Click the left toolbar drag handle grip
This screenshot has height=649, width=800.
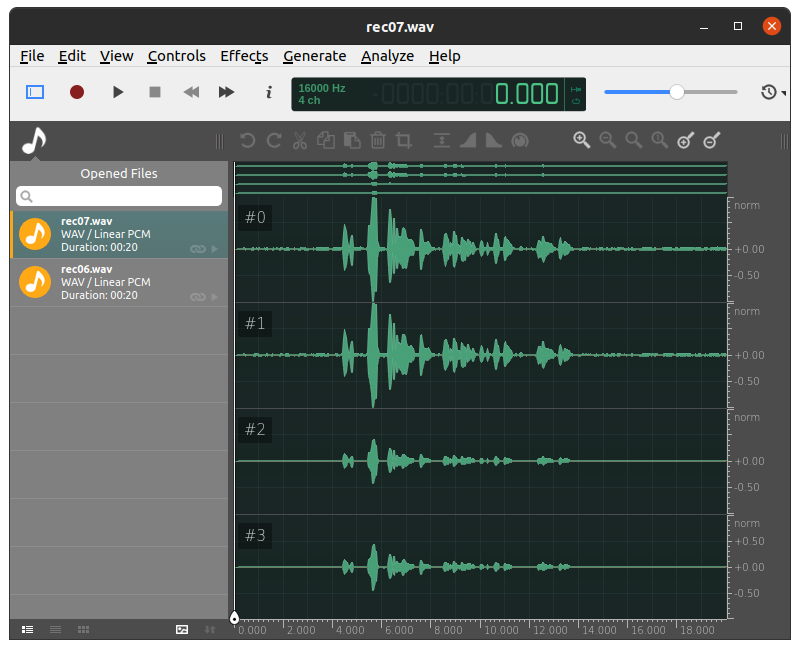click(219, 141)
